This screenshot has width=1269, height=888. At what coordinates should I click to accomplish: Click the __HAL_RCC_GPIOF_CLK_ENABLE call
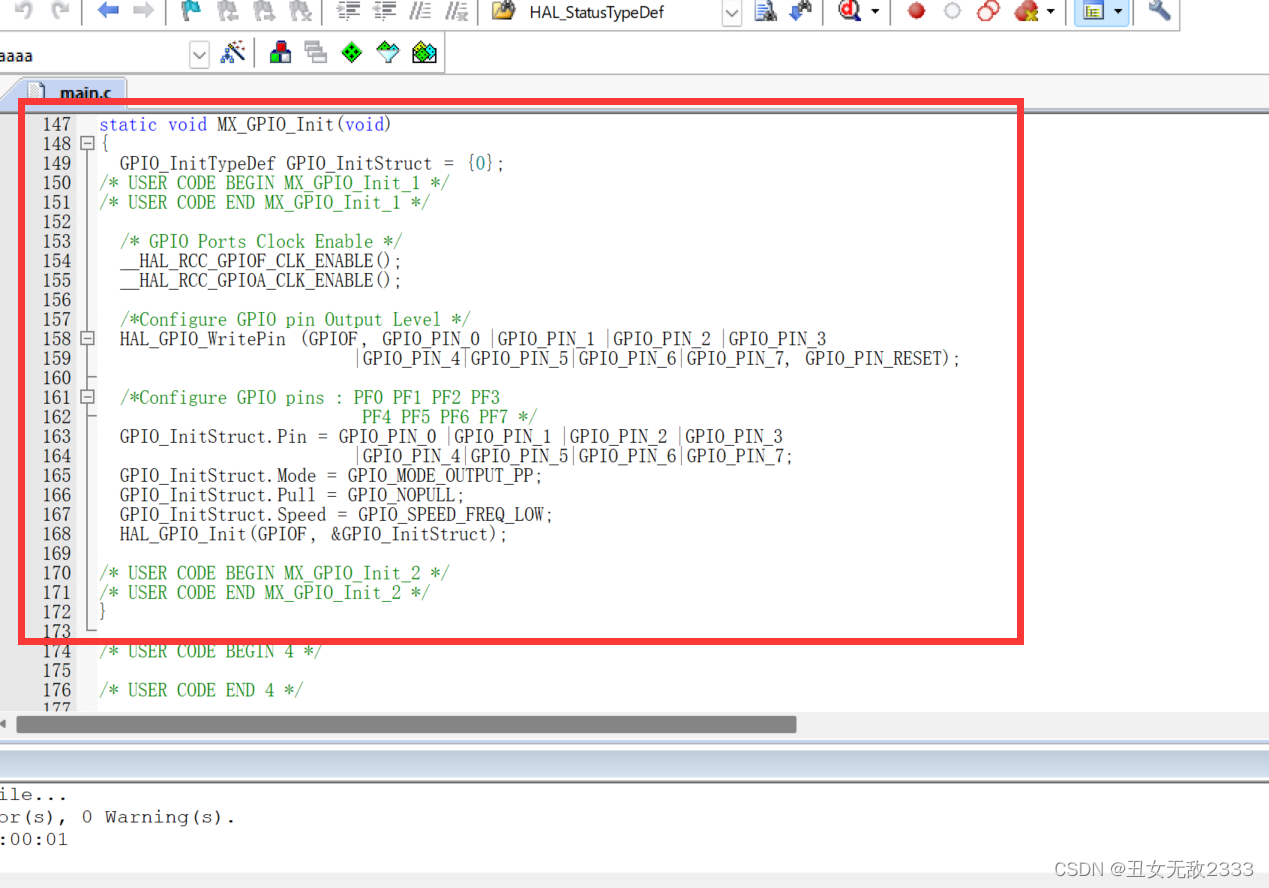pos(260,262)
